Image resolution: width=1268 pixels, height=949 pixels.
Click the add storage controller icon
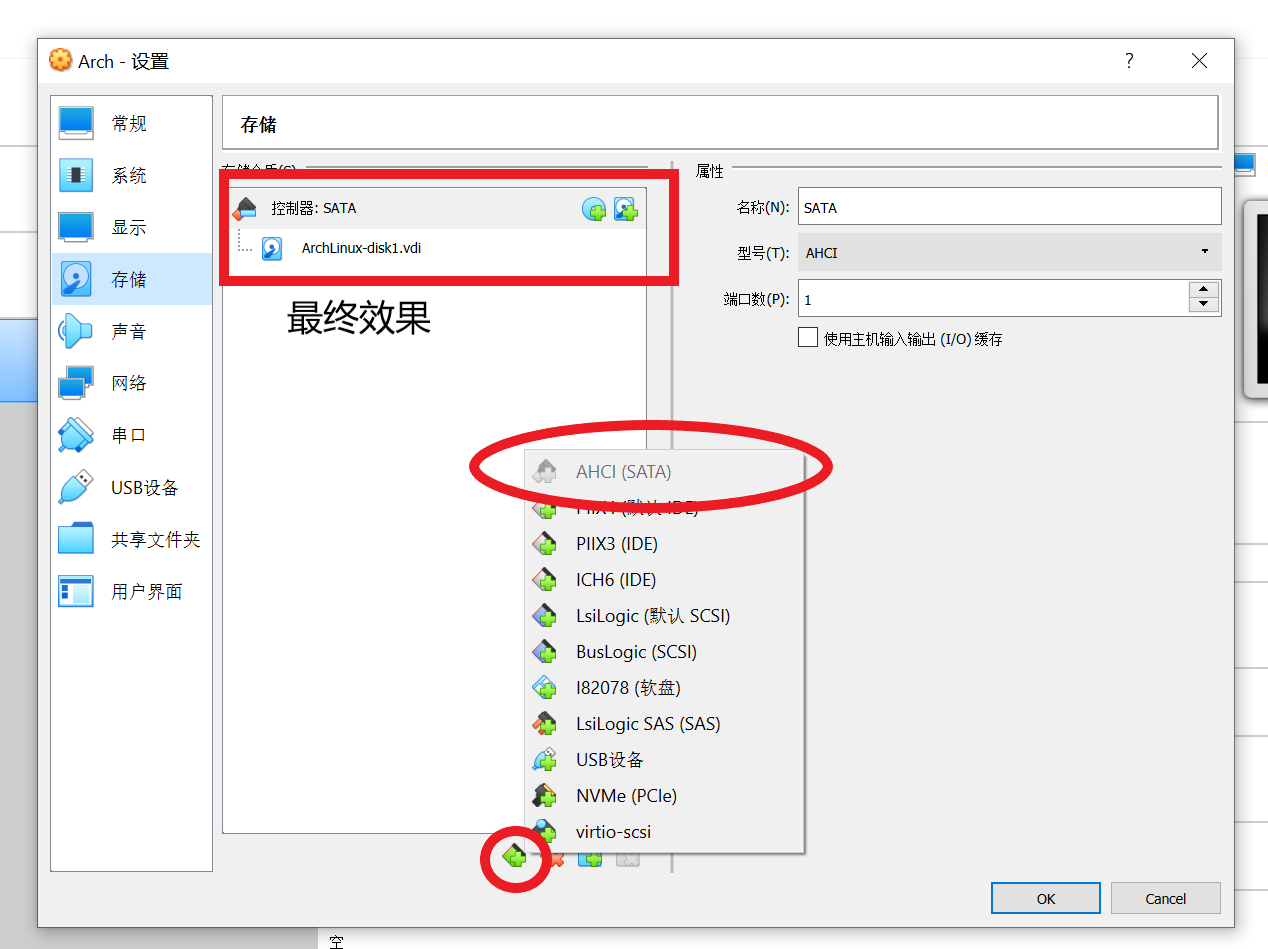pyautogui.click(x=514, y=857)
